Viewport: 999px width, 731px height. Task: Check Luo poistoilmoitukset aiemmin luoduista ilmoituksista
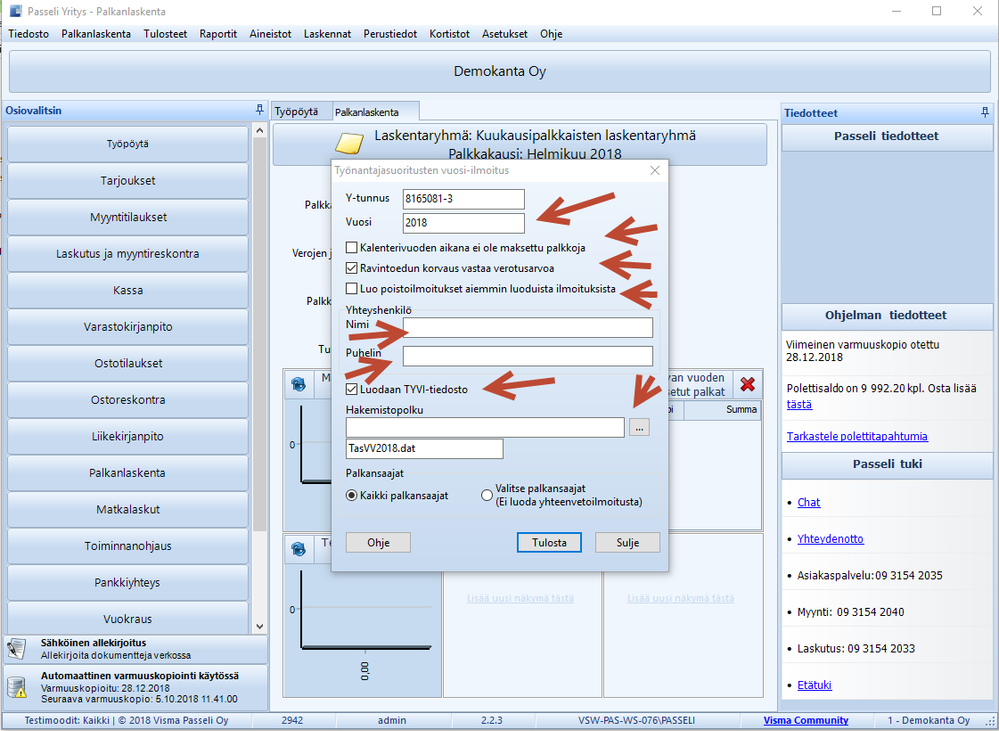click(x=351, y=289)
